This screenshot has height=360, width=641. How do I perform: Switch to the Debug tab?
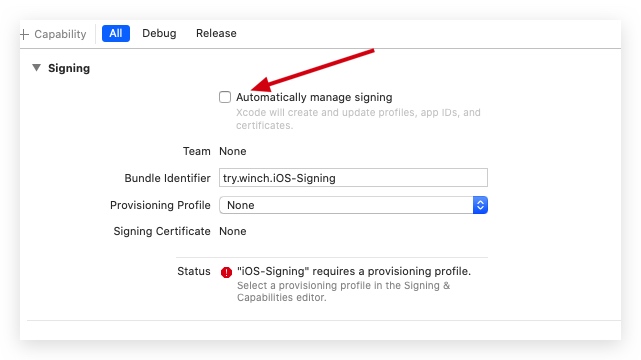pos(159,34)
